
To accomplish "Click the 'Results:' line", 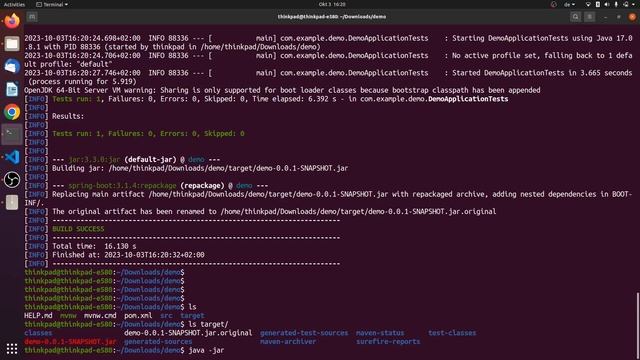I will (x=54, y=116).
